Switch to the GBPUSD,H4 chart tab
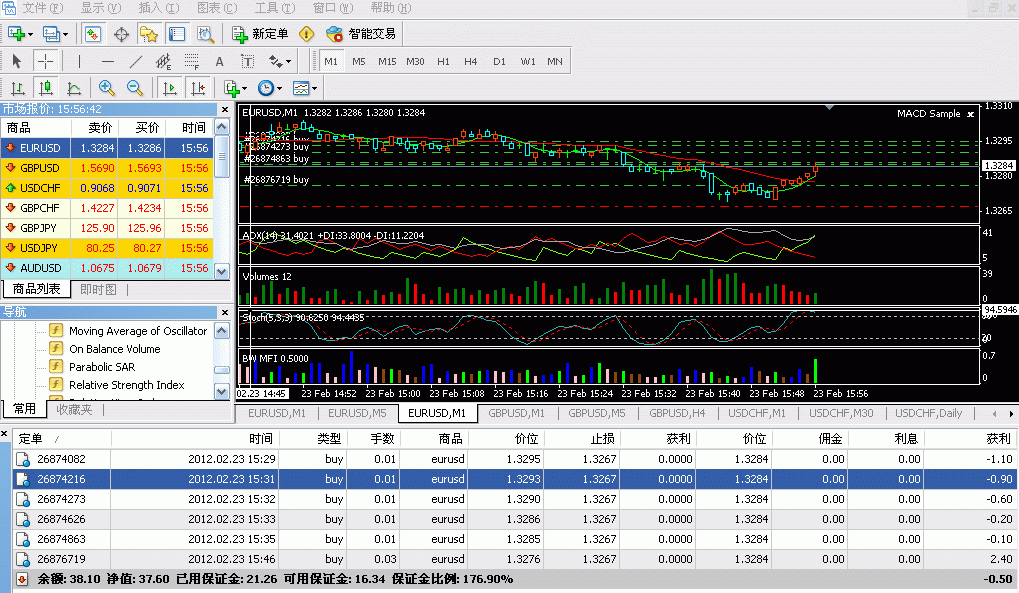Screen dimensions: 1019x593 (x=677, y=413)
